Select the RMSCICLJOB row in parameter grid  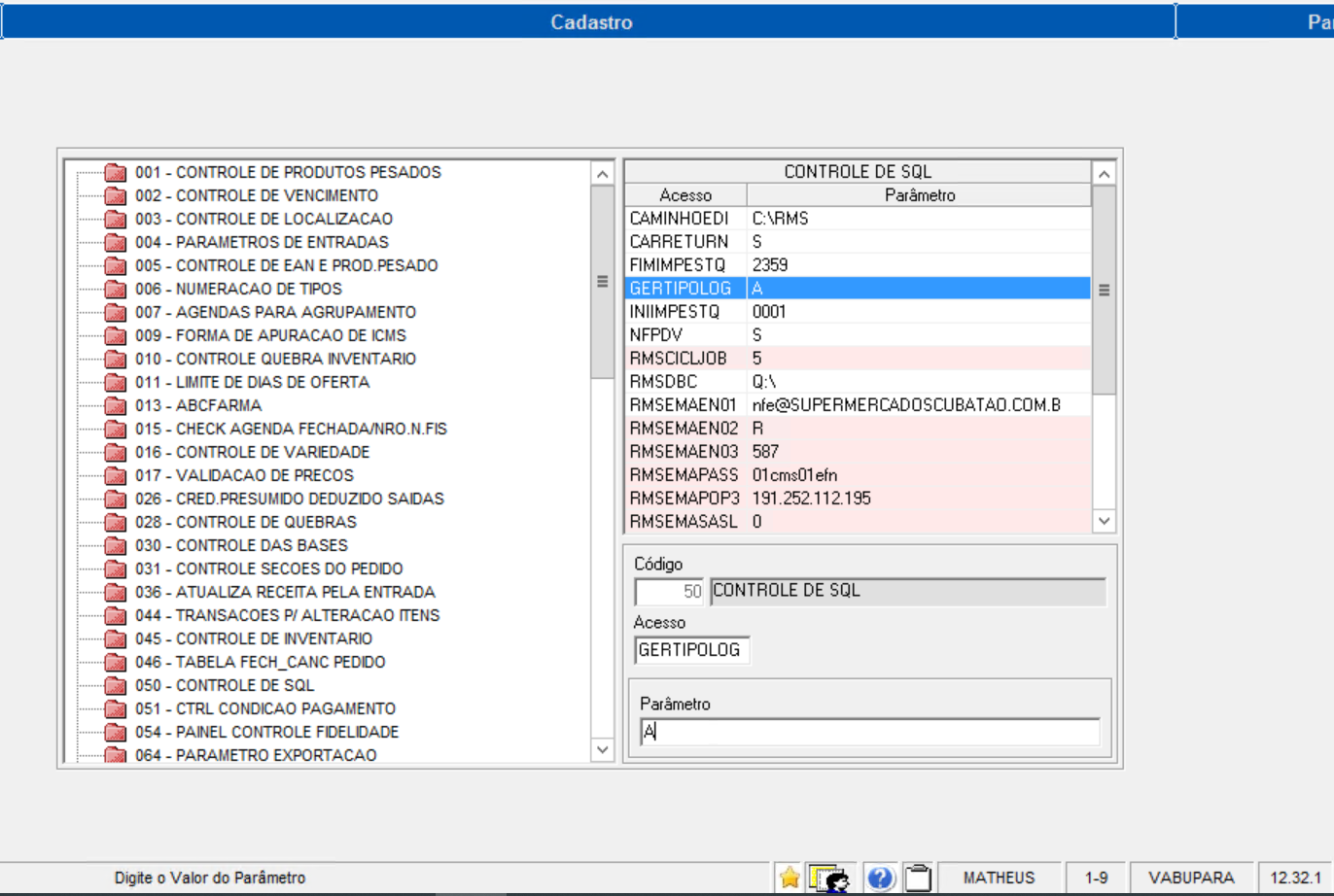click(x=858, y=359)
